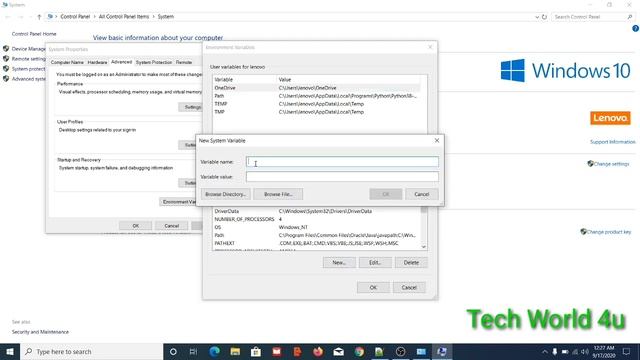This screenshot has width=640, height=360.
Task: Open Security and Maintenance link
Action: coord(40,332)
